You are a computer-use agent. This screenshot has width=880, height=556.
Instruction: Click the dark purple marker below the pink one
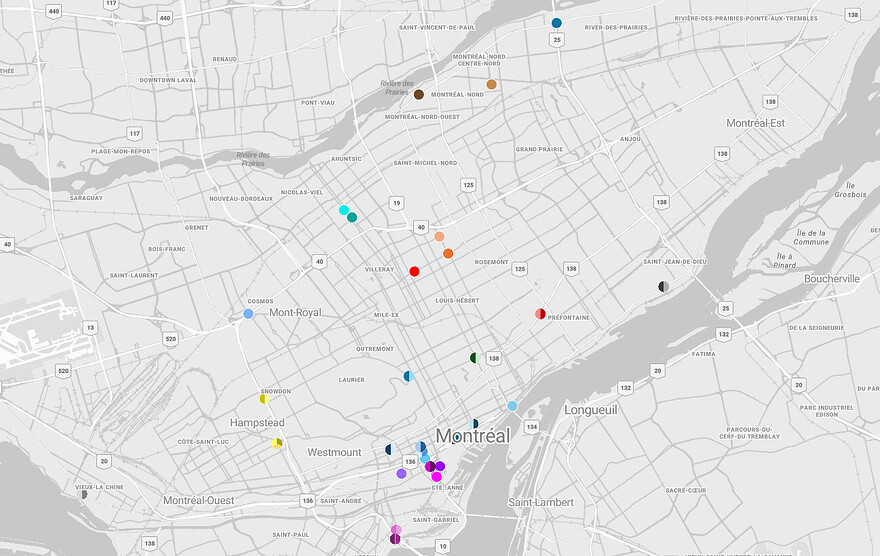click(395, 539)
